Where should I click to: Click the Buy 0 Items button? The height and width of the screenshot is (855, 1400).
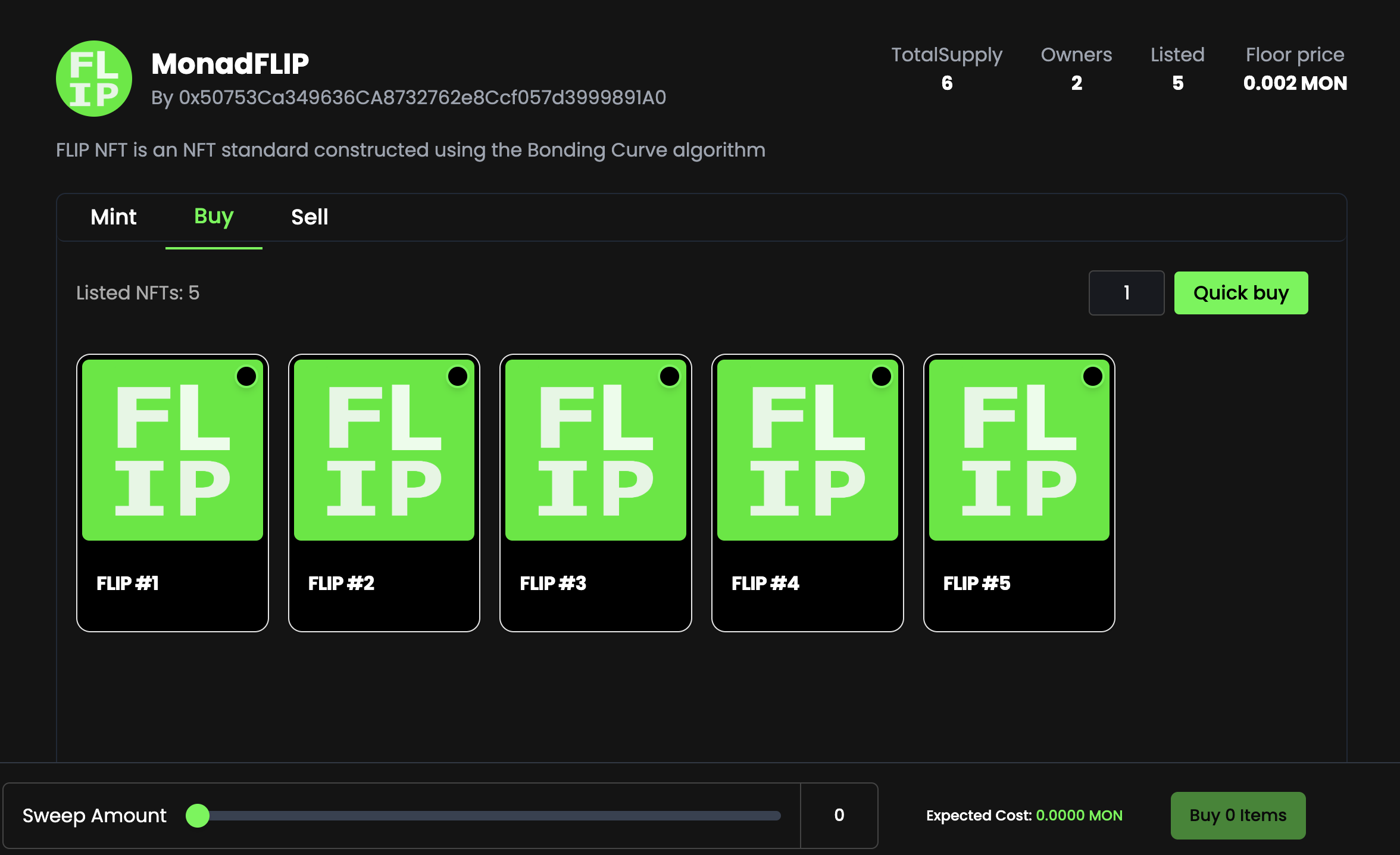(1238, 815)
